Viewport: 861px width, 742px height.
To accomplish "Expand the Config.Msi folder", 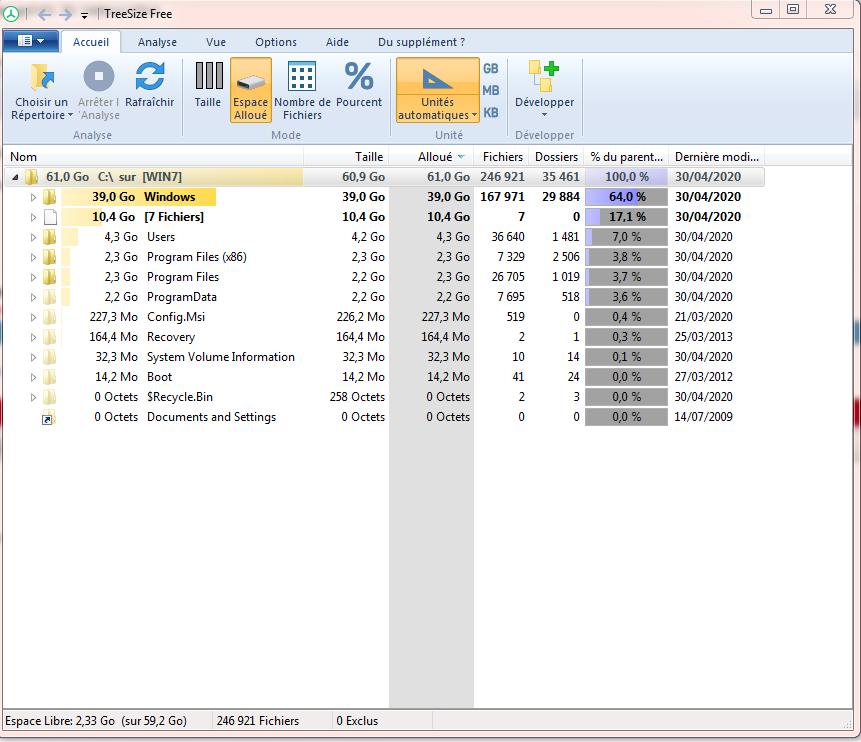I will pos(33,317).
